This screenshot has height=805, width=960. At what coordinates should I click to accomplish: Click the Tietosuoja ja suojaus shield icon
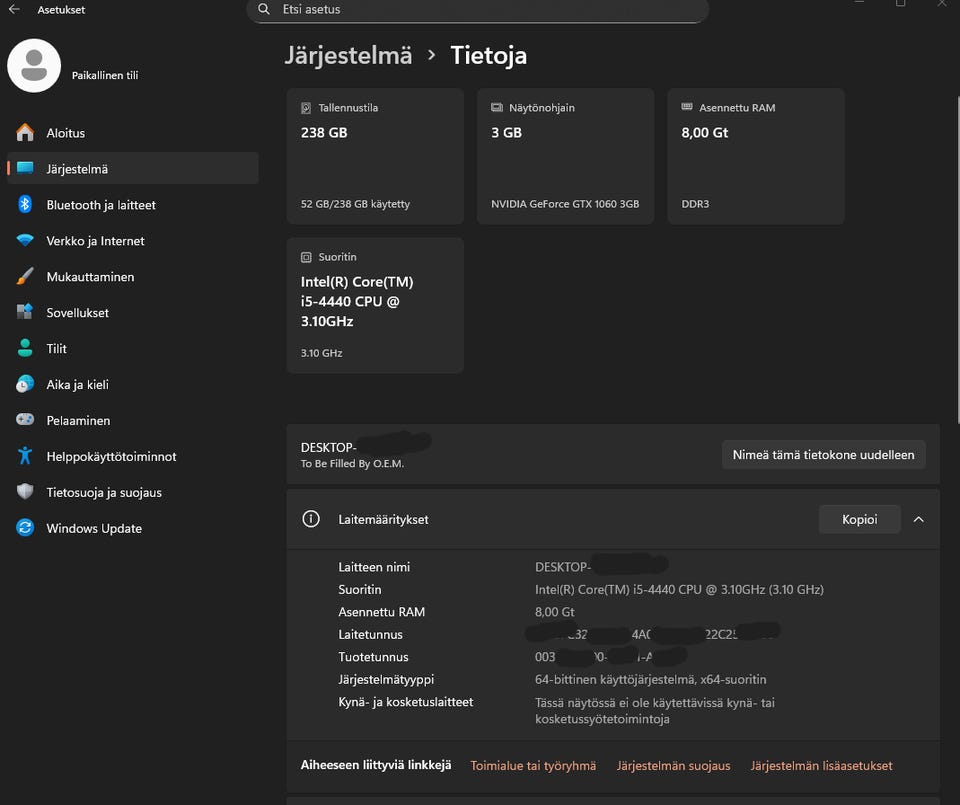(26, 493)
